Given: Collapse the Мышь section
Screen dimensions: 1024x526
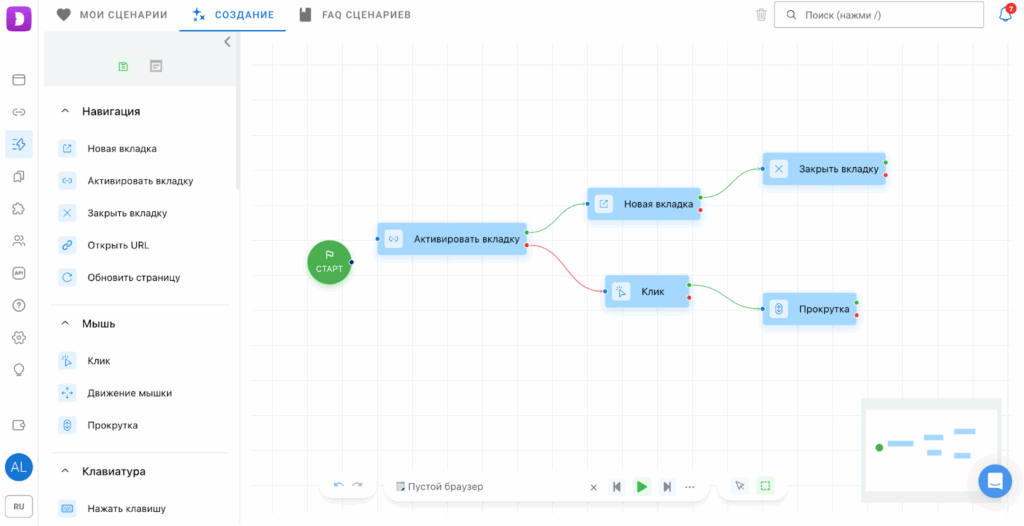Looking at the screenshot, I should 66,324.
